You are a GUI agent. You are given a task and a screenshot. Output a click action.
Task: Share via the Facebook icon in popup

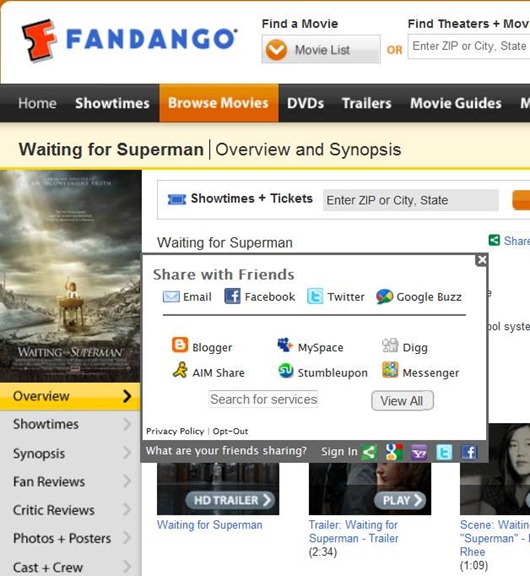coord(232,296)
